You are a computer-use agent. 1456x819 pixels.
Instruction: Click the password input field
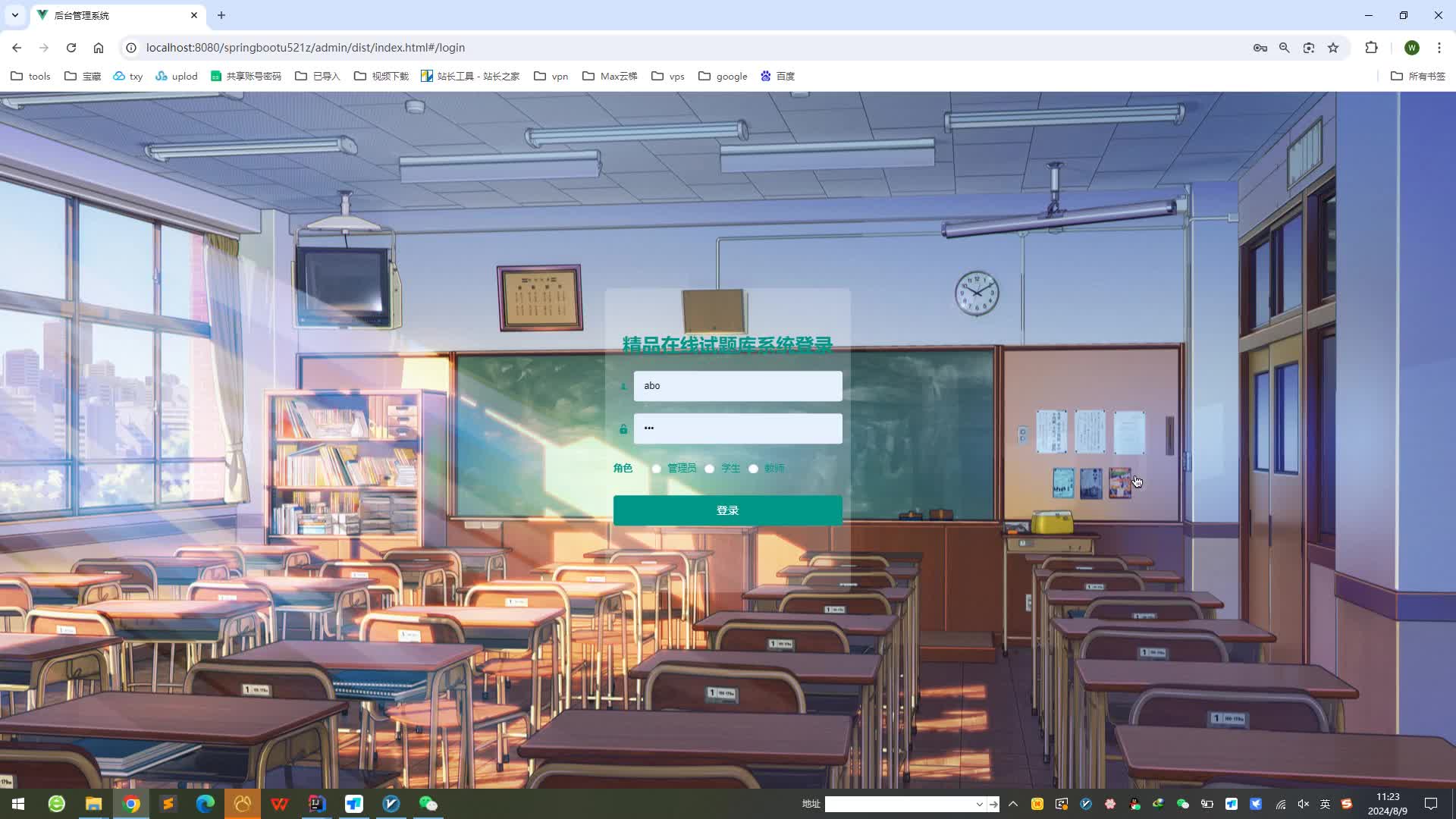coord(738,428)
